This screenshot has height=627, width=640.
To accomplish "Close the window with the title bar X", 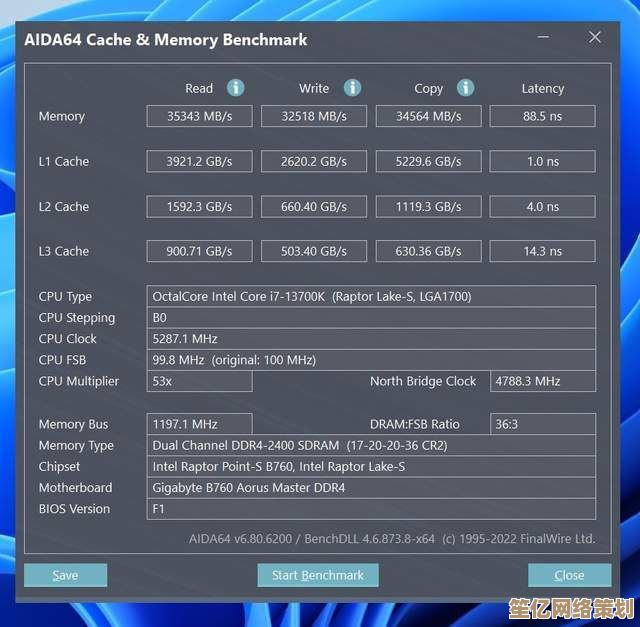I will pos(595,39).
